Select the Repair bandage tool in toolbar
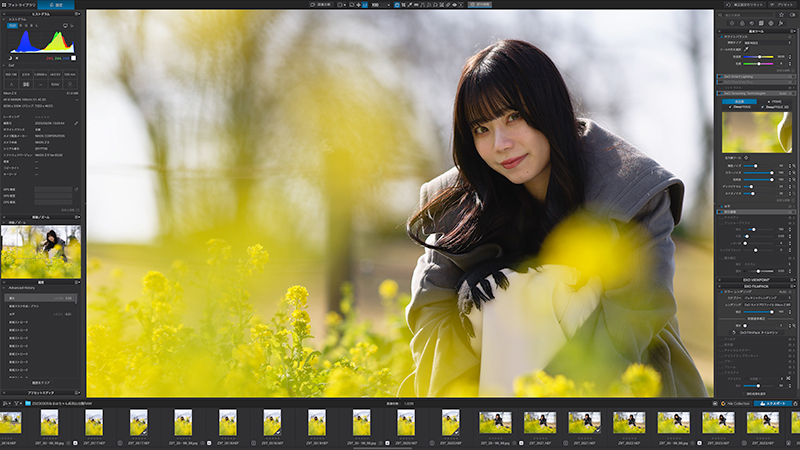This screenshot has width=800, height=450. [447, 5]
